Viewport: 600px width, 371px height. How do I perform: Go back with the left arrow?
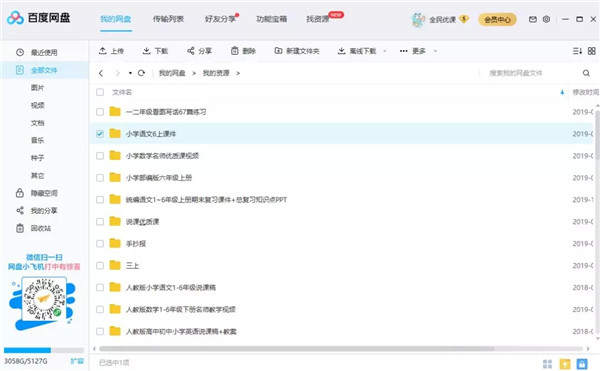[101, 73]
